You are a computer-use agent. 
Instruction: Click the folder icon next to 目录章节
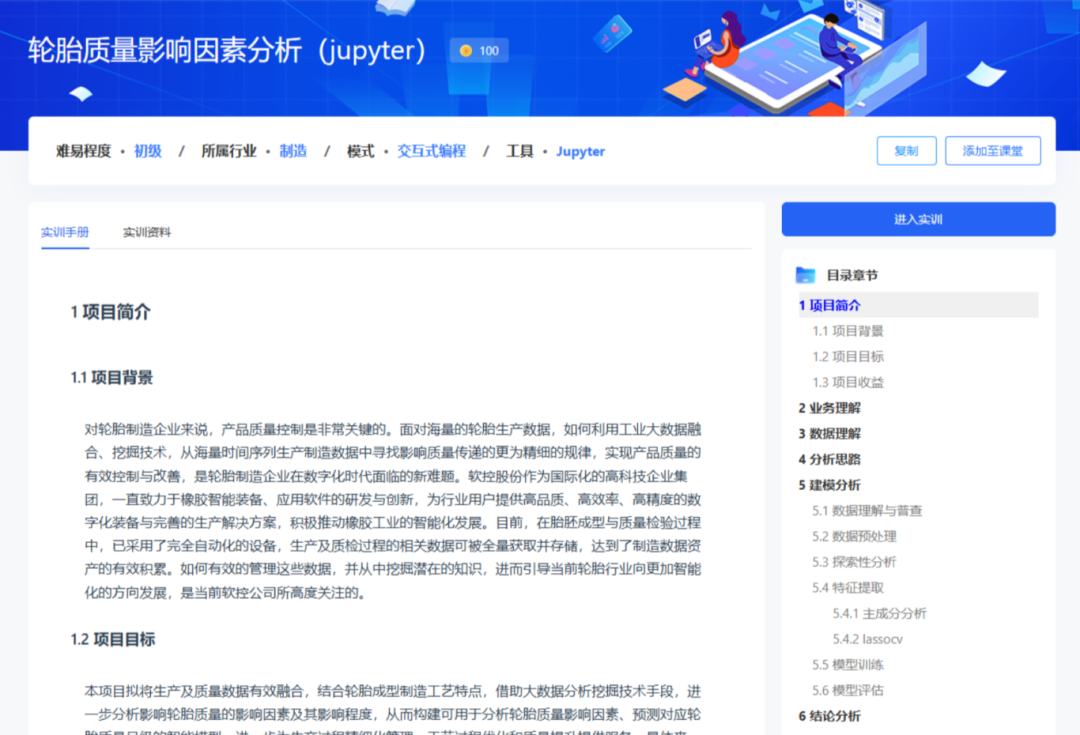(805, 275)
